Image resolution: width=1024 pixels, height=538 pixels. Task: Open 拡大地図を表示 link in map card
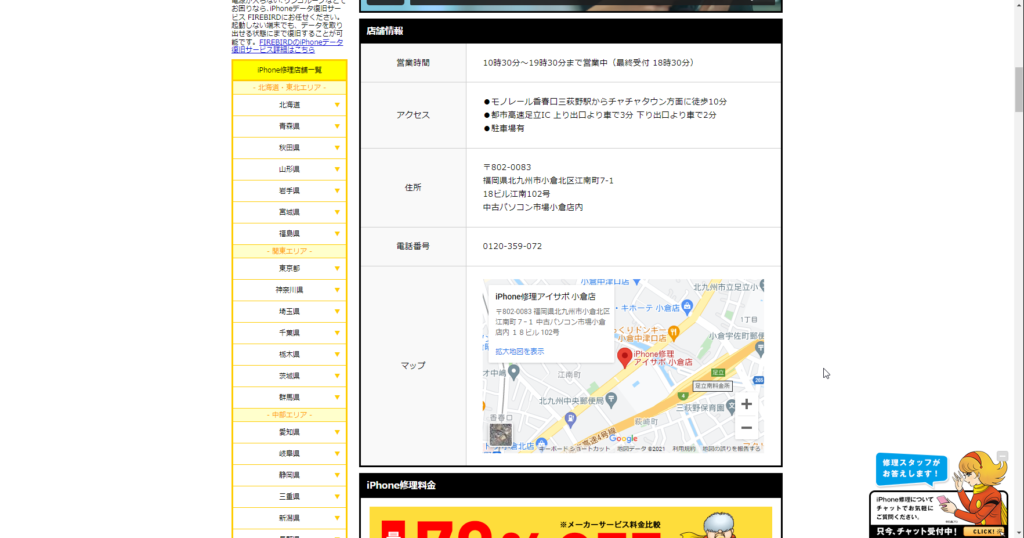click(519, 351)
